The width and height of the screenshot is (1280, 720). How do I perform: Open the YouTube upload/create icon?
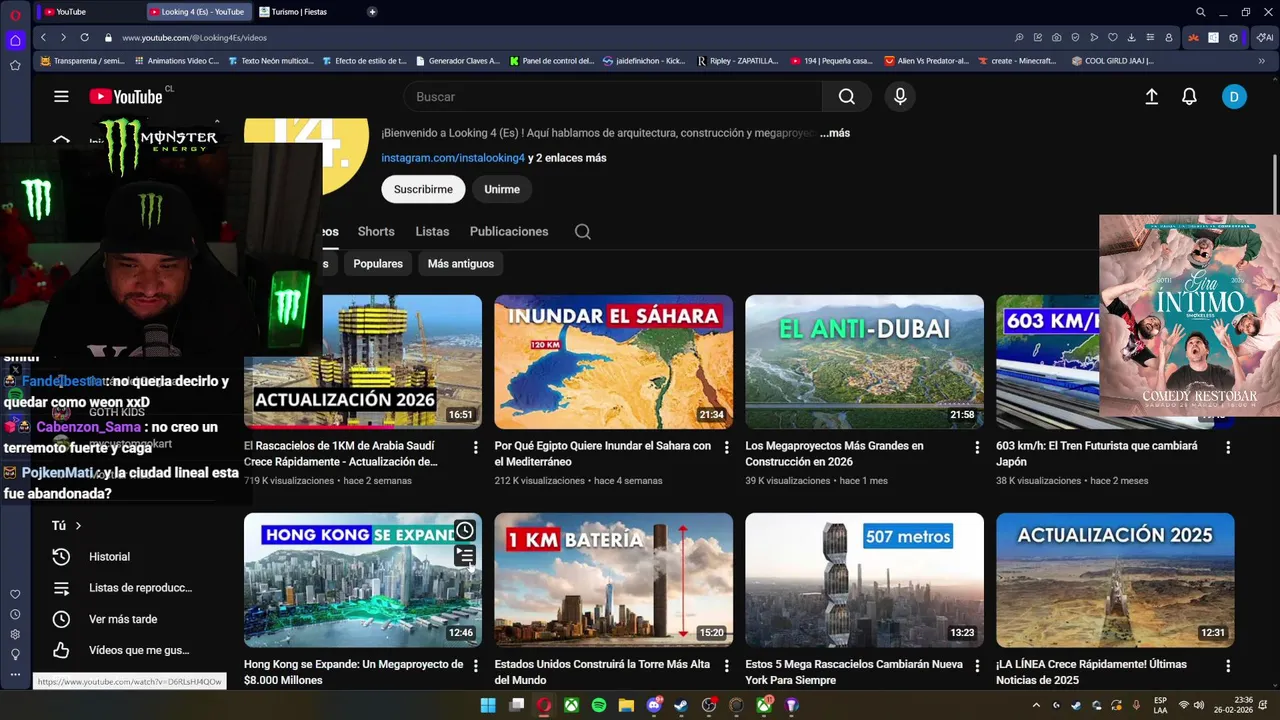1151,97
